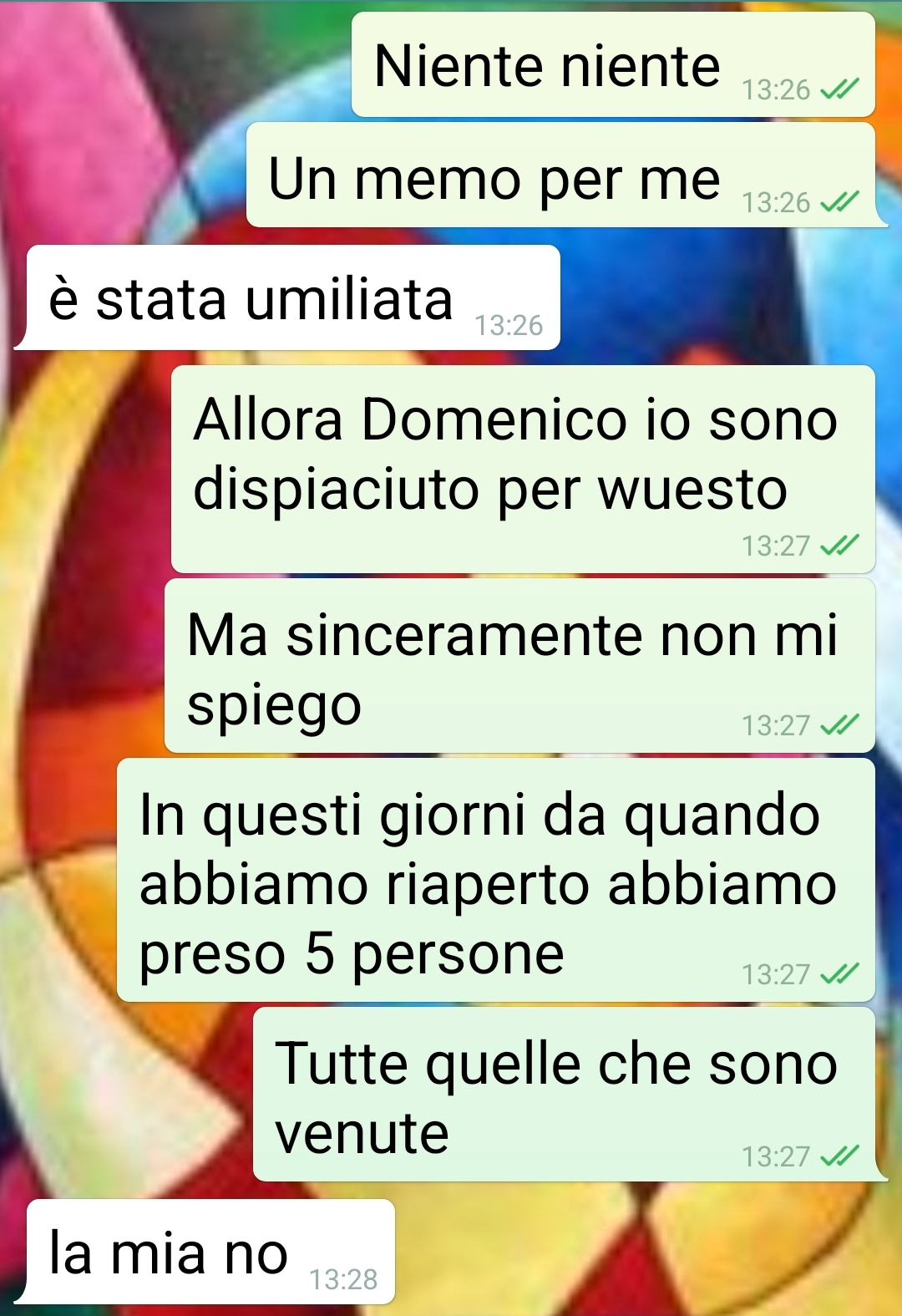Viewport: 902px width, 1316px height.
Task: Tap the 13:28 timestamp on 'la mia no'
Action: point(343,1279)
